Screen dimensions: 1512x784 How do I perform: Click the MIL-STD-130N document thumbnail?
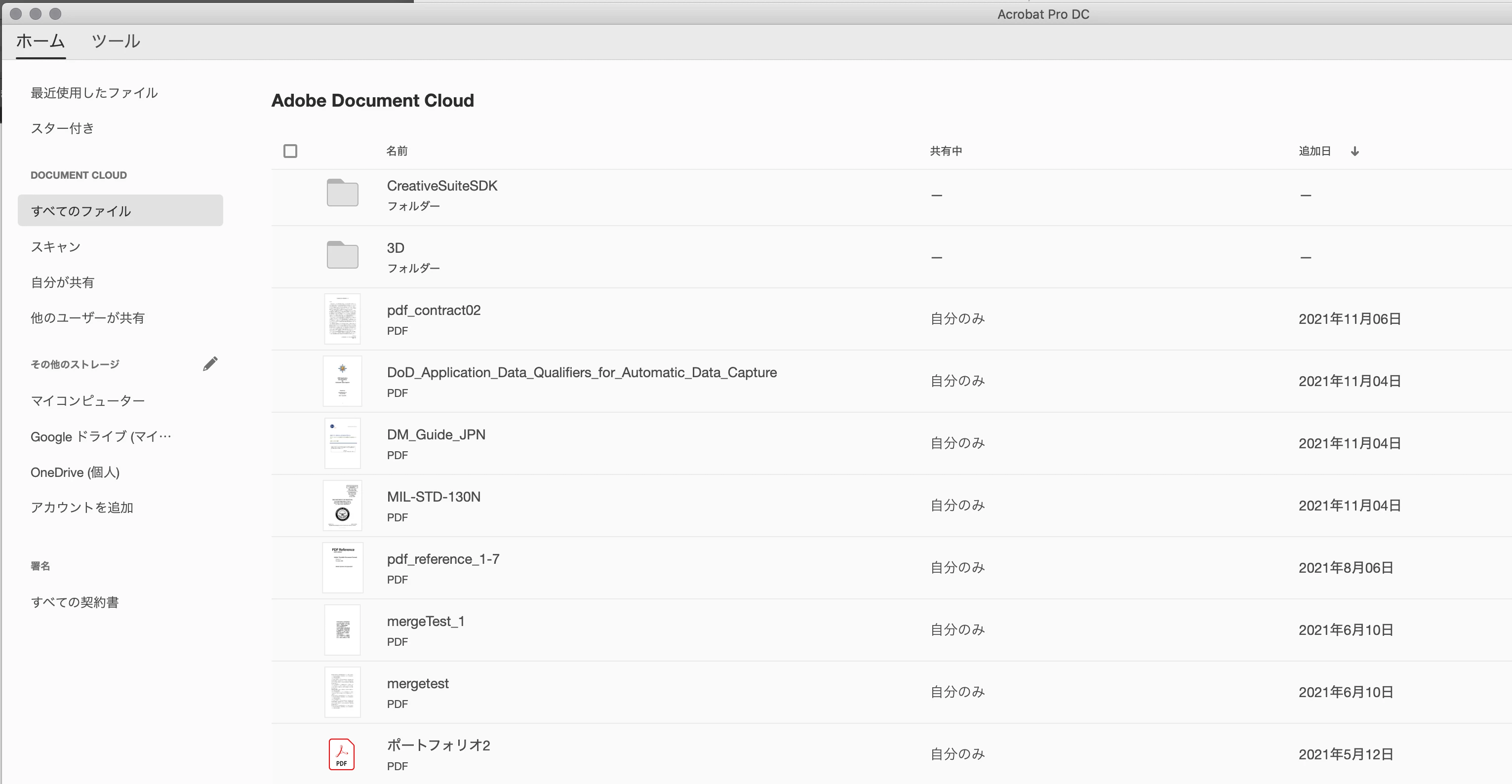coord(342,505)
